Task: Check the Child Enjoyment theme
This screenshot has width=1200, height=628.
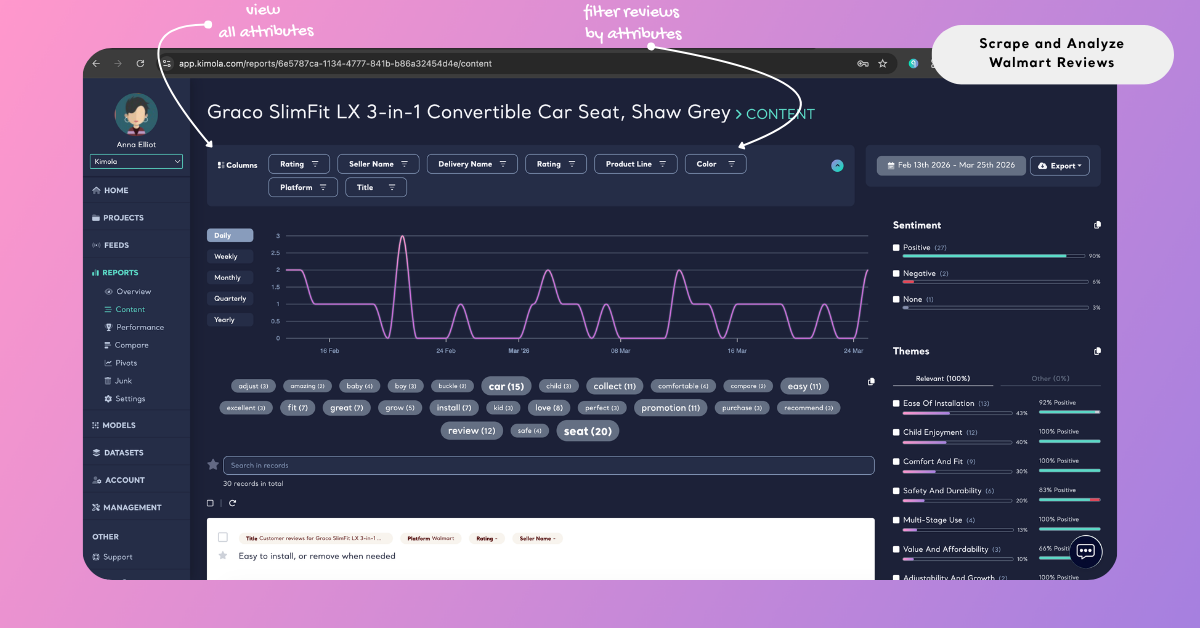Action: (896, 432)
